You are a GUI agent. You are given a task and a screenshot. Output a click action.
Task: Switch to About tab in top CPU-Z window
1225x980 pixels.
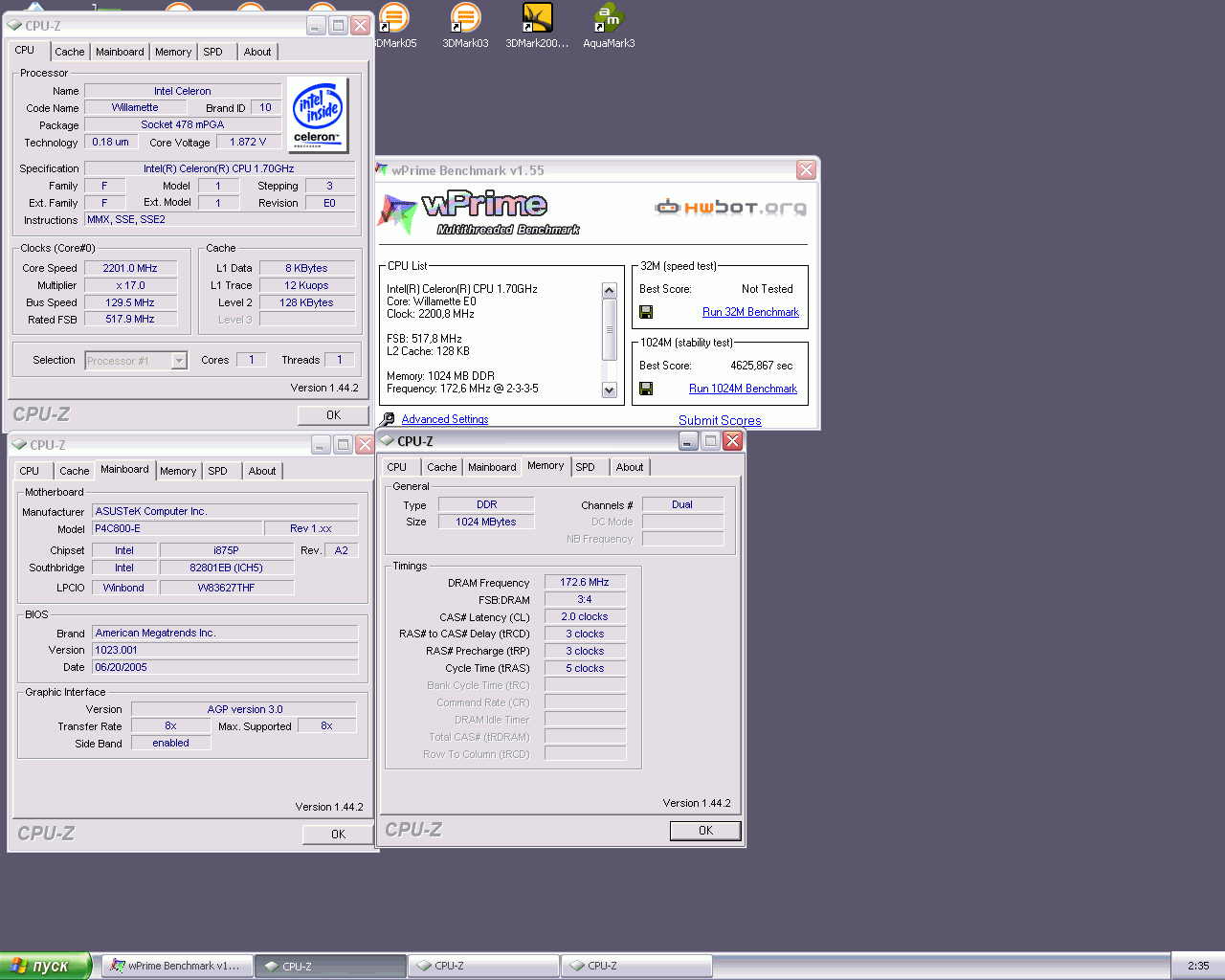pyautogui.click(x=257, y=52)
